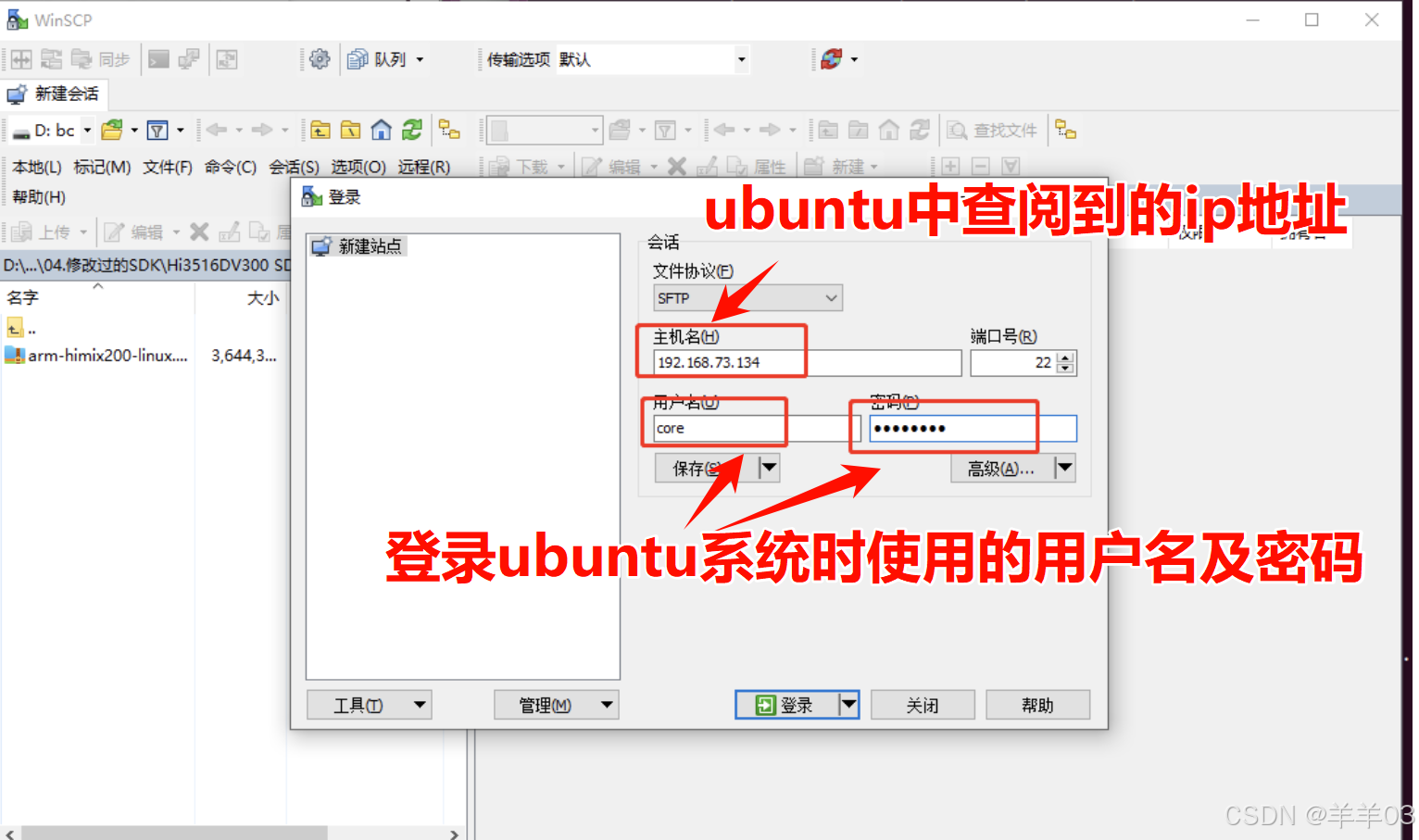Click the download (下载) toolbar button
This screenshot has width=1419, height=840.
pyautogui.click(x=519, y=167)
